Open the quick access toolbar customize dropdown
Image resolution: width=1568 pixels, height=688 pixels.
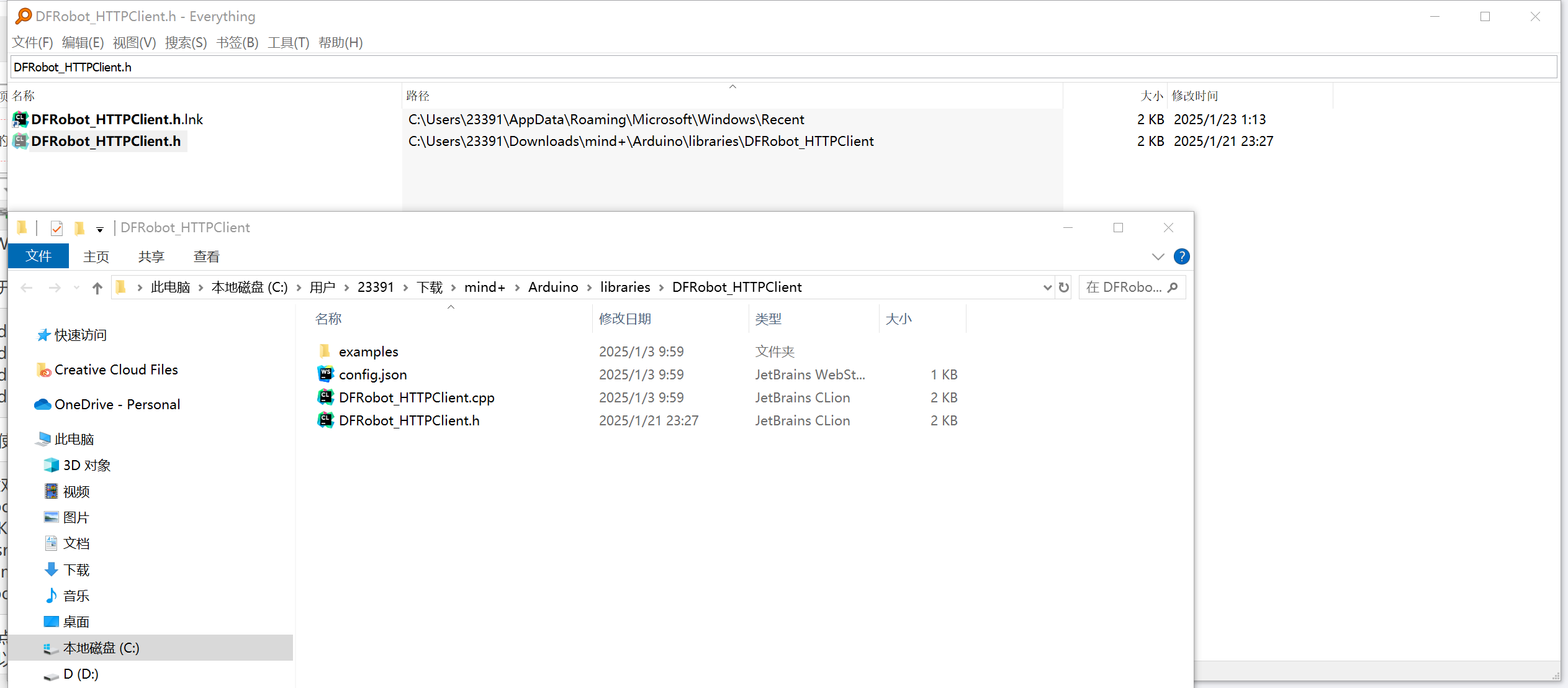click(100, 230)
